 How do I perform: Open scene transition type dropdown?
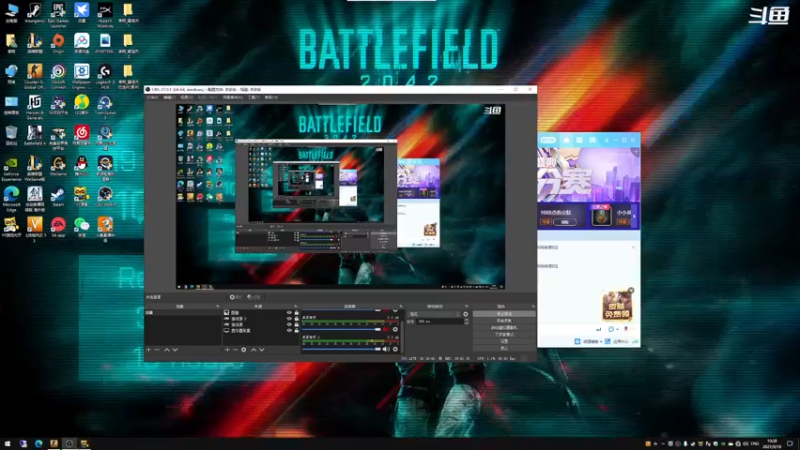point(434,314)
